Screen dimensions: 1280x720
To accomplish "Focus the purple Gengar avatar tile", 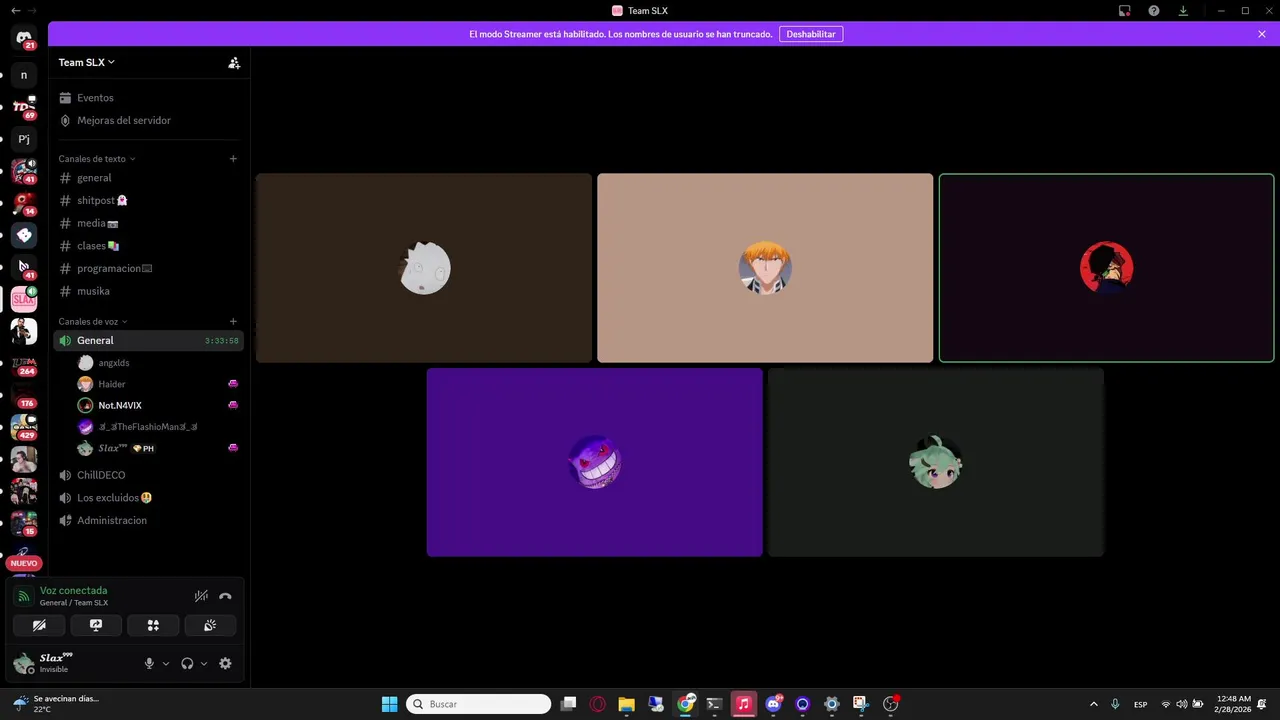I will pyautogui.click(x=594, y=462).
